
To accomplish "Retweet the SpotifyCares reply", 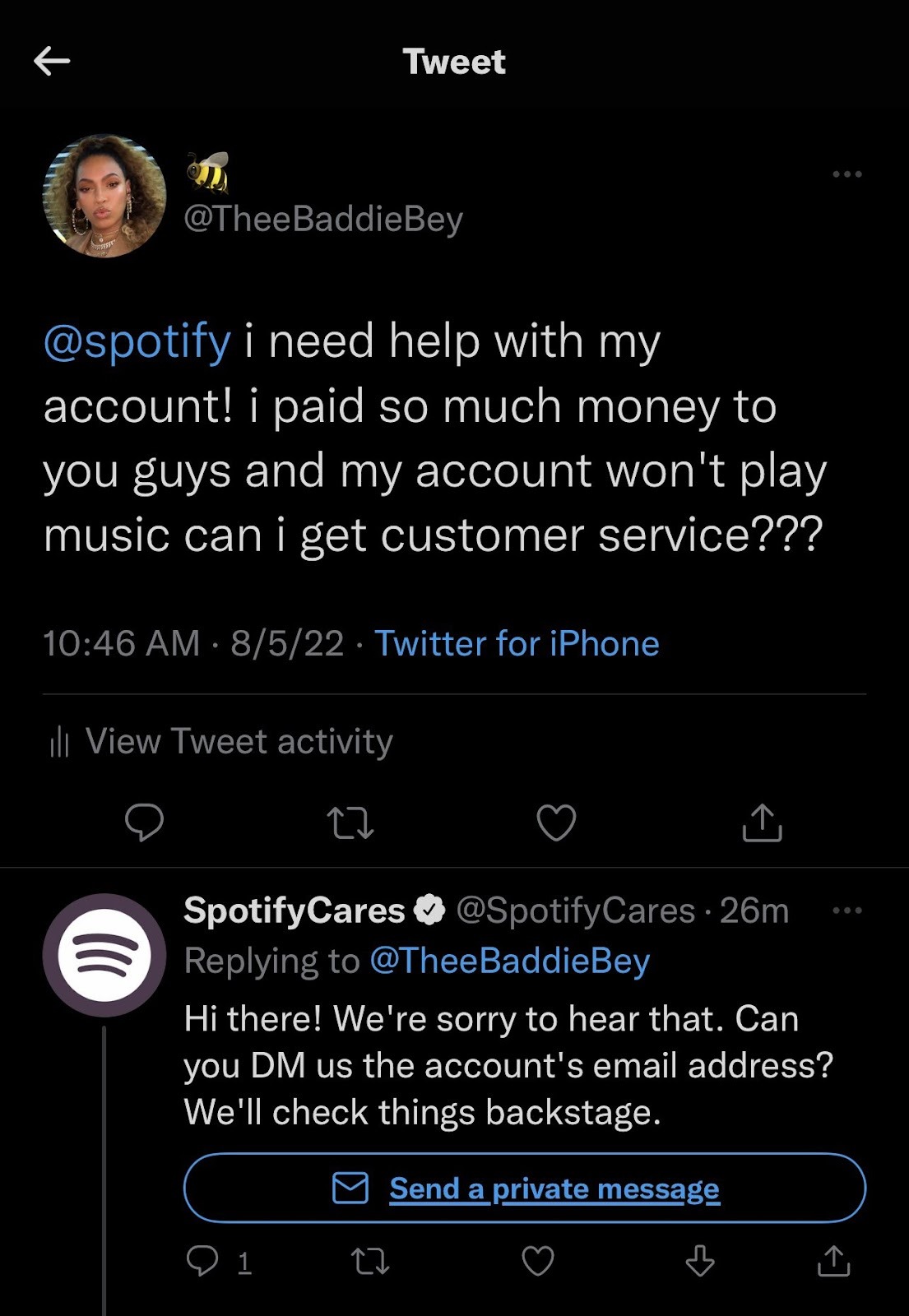I will [370, 1261].
